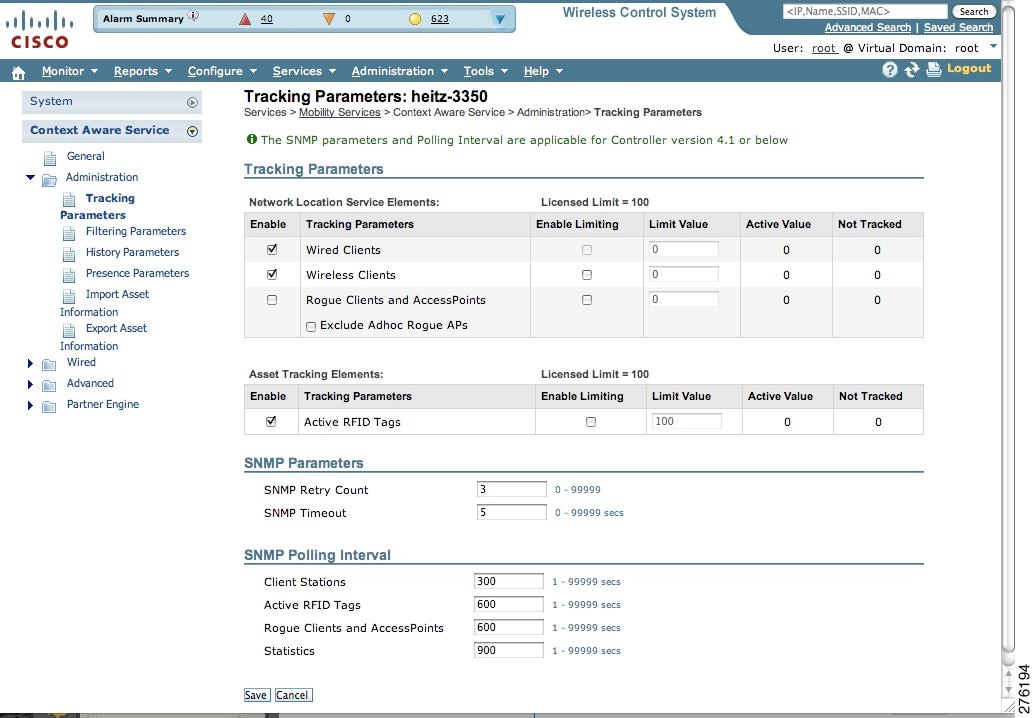Click the Client Stations polling interval field

click(x=509, y=581)
